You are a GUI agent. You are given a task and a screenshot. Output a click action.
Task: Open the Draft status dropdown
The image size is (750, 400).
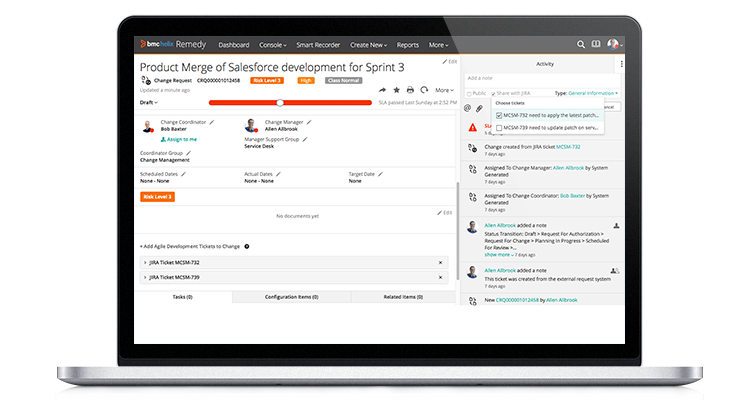coord(149,102)
